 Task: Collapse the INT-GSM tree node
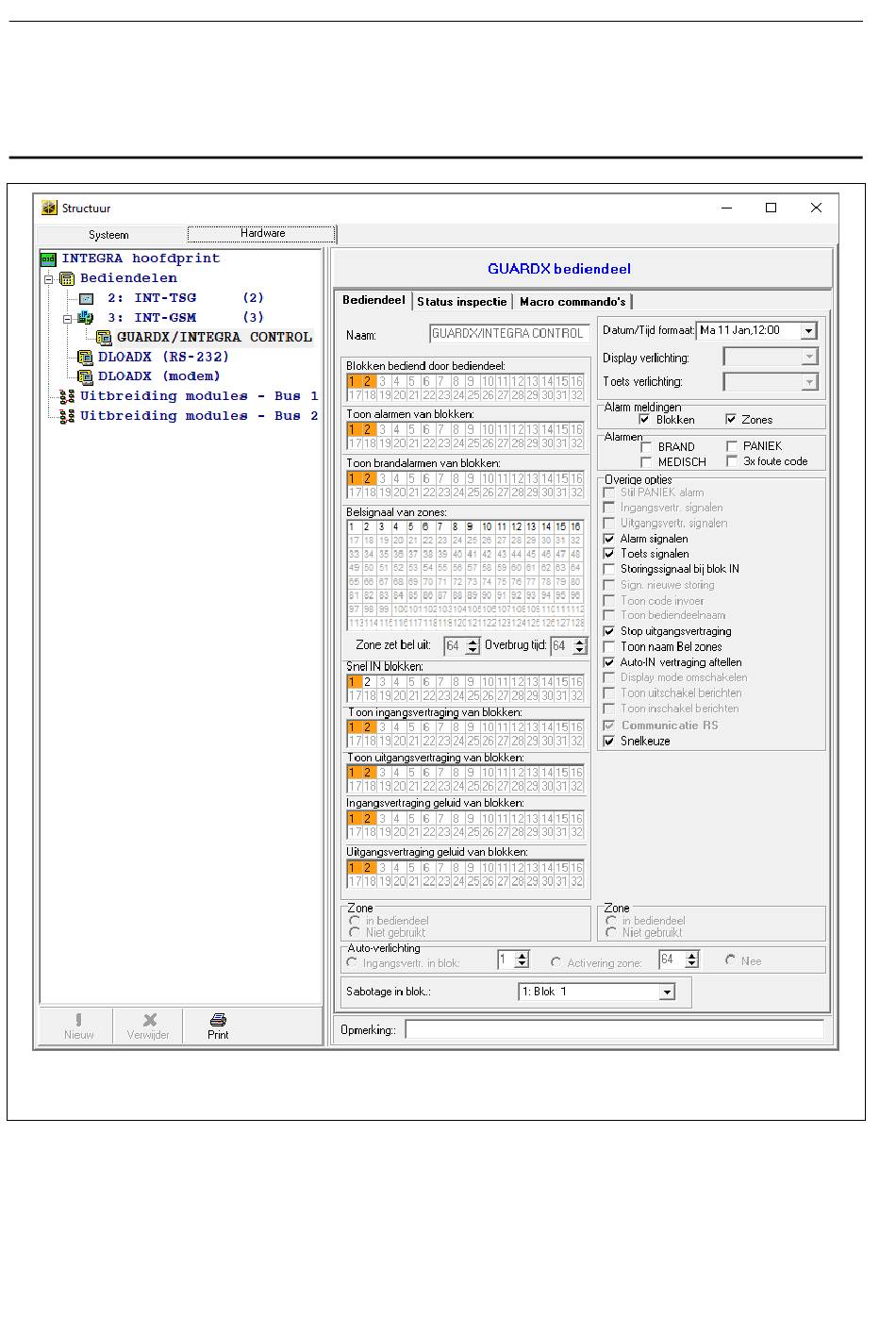point(67,319)
